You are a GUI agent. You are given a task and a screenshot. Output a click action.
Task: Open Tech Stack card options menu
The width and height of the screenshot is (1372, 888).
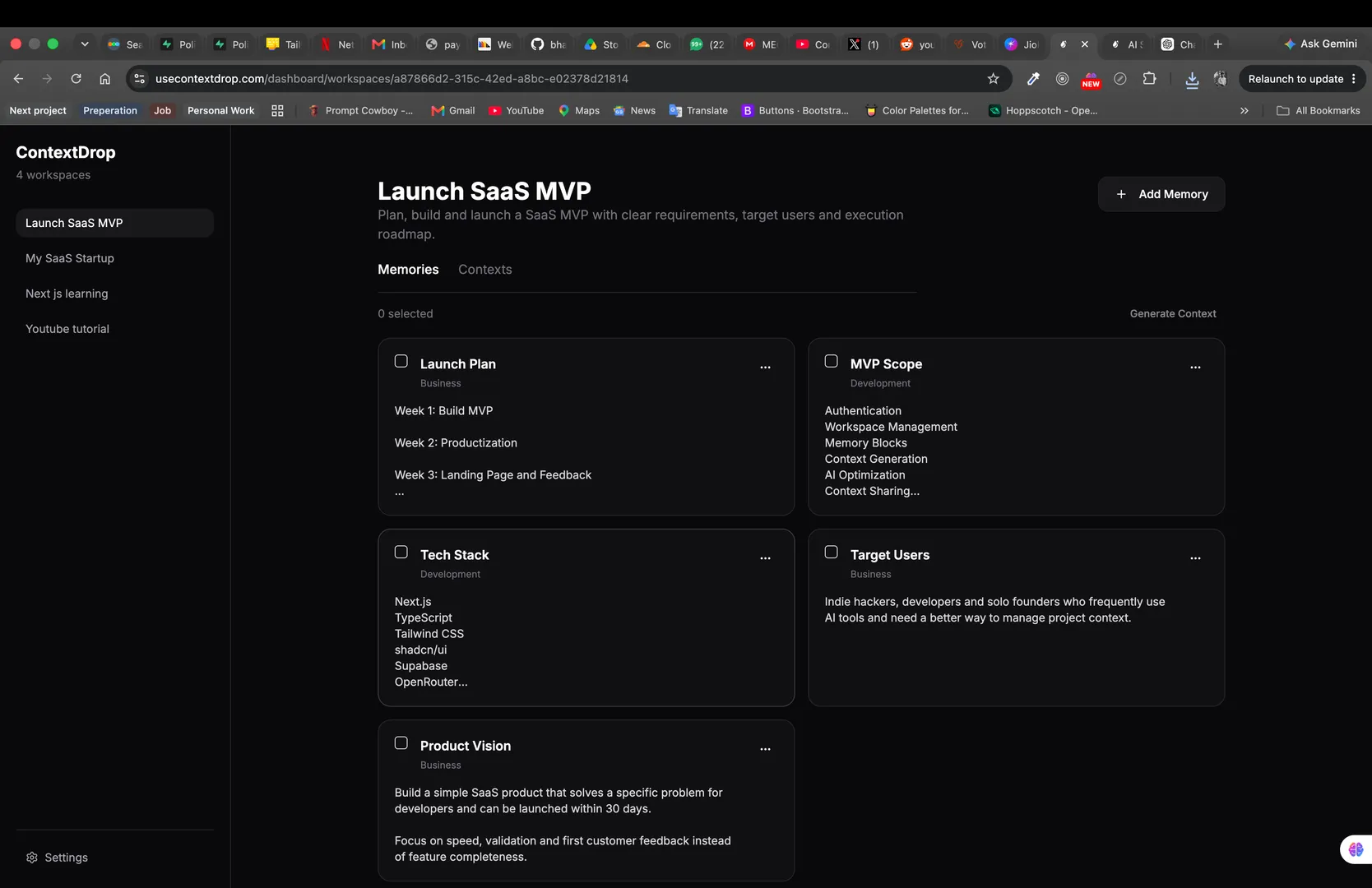pos(765,557)
